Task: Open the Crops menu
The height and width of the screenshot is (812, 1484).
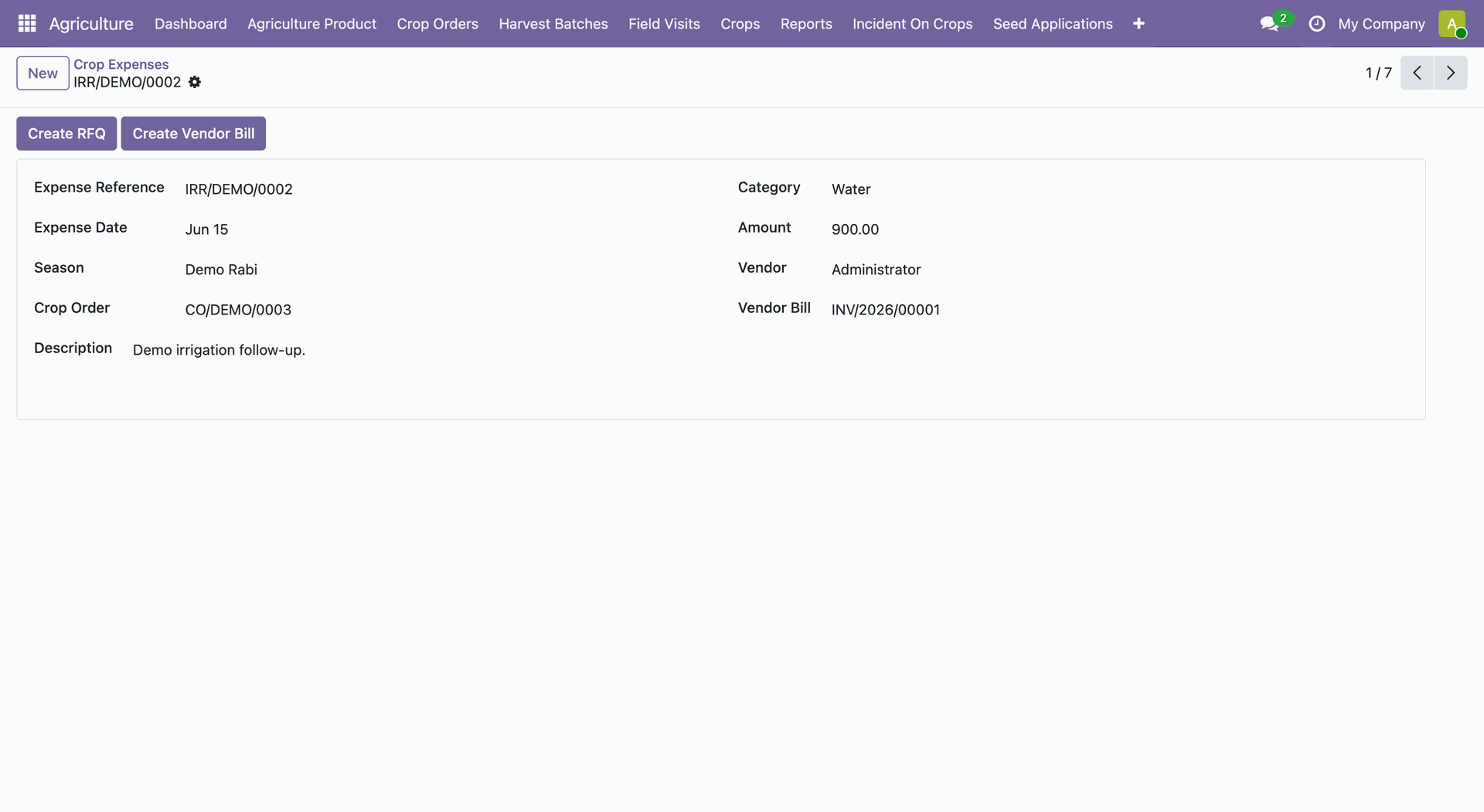Action: [x=740, y=24]
